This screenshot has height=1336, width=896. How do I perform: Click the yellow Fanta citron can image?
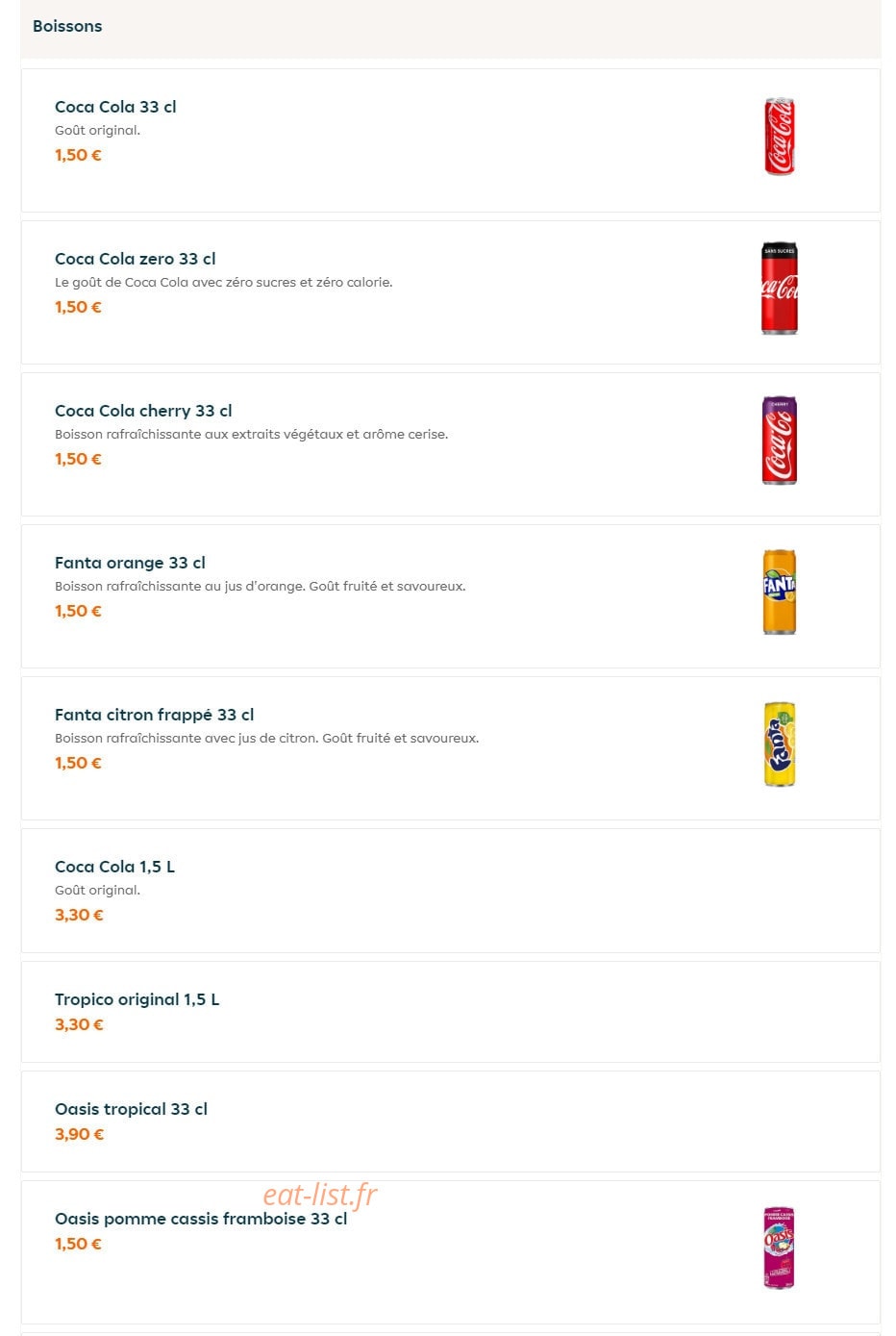(x=779, y=744)
